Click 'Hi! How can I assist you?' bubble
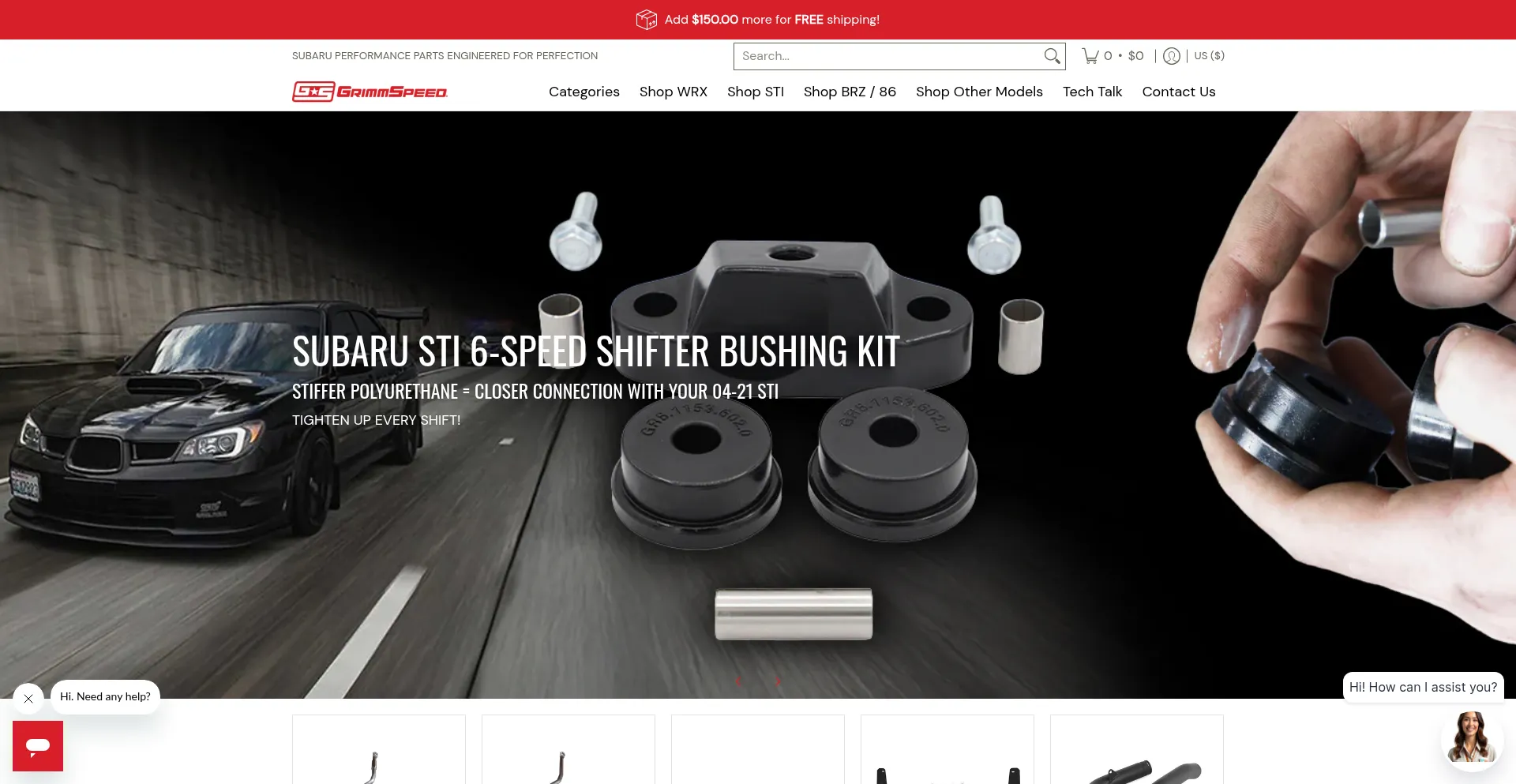This screenshot has height=784, width=1516. coord(1423,688)
